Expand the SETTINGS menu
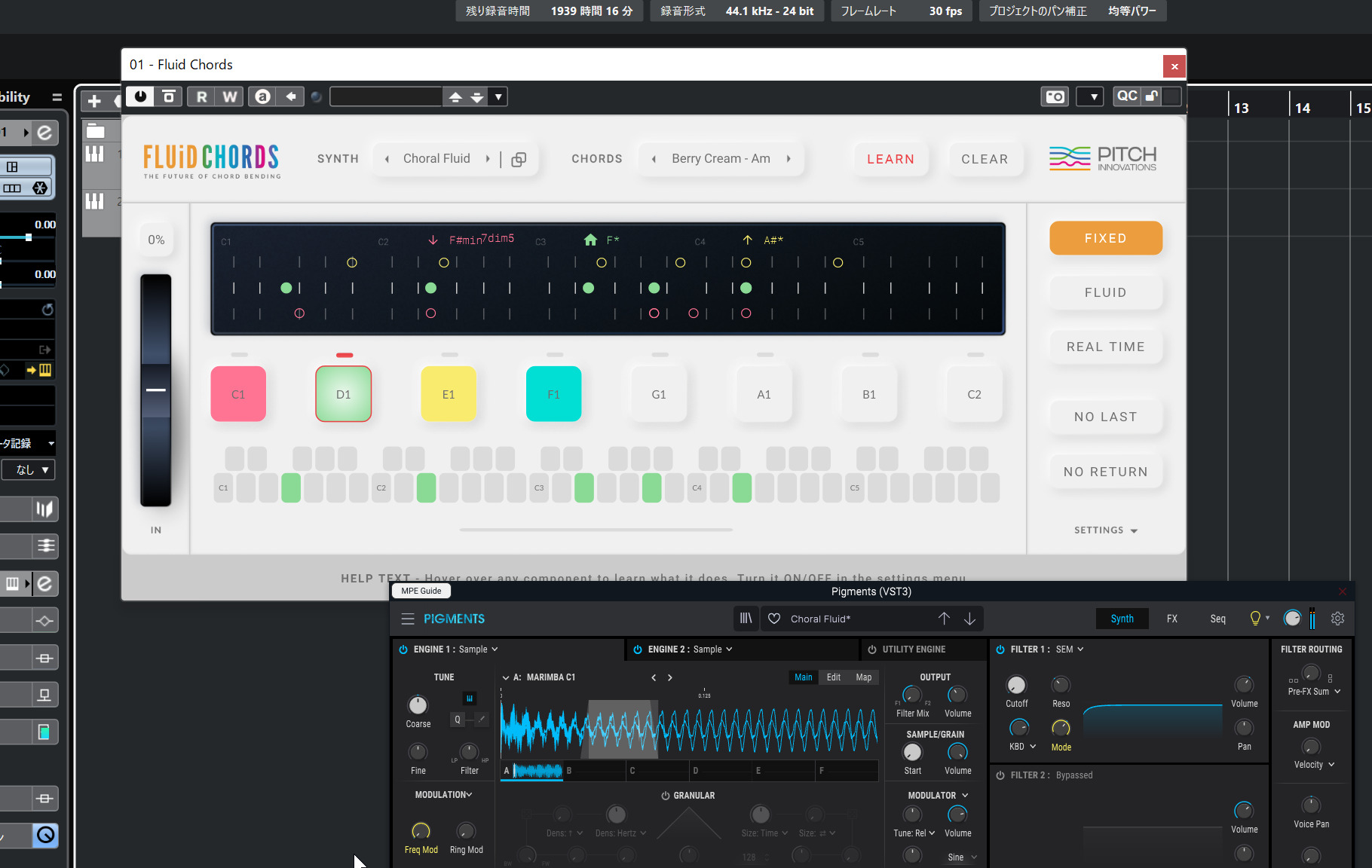Image resolution: width=1372 pixels, height=868 pixels. pyautogui.click(x=1106, y=530)
